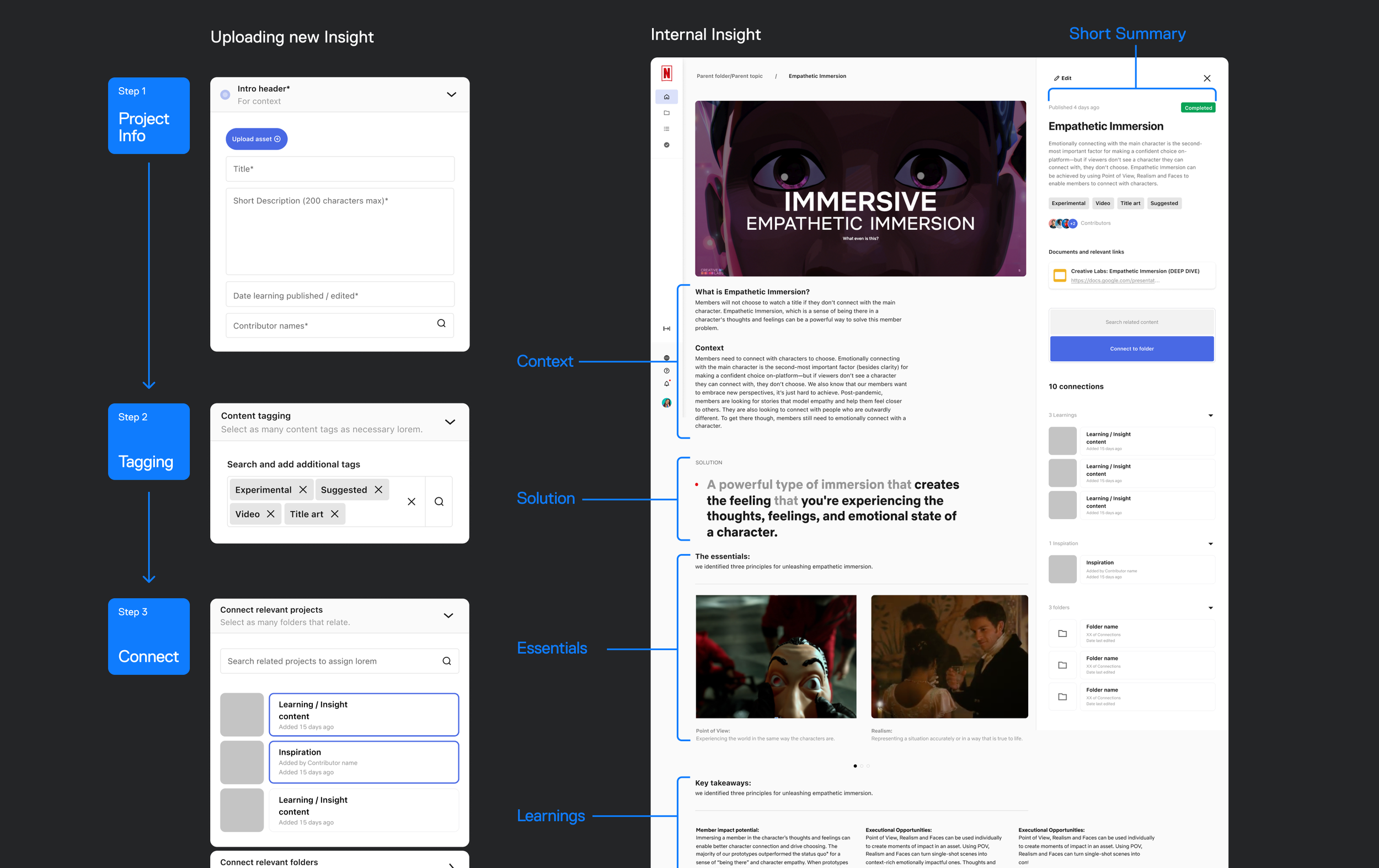Open the list view sidebar icon
Image resolution: width=1379 pixels, height=868 pixels.
pos(666,129)
